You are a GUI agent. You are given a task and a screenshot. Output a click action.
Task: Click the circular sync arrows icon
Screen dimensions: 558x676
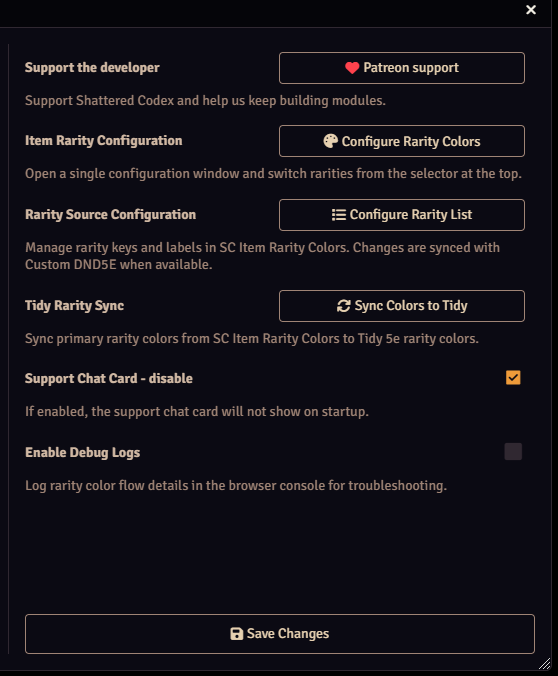pos(343,306)
